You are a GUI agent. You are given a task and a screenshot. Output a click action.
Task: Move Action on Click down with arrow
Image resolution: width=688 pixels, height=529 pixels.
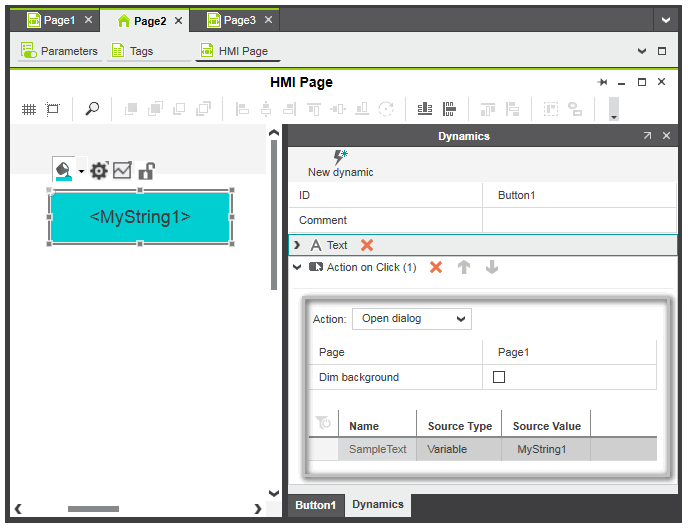pos(491,268)
